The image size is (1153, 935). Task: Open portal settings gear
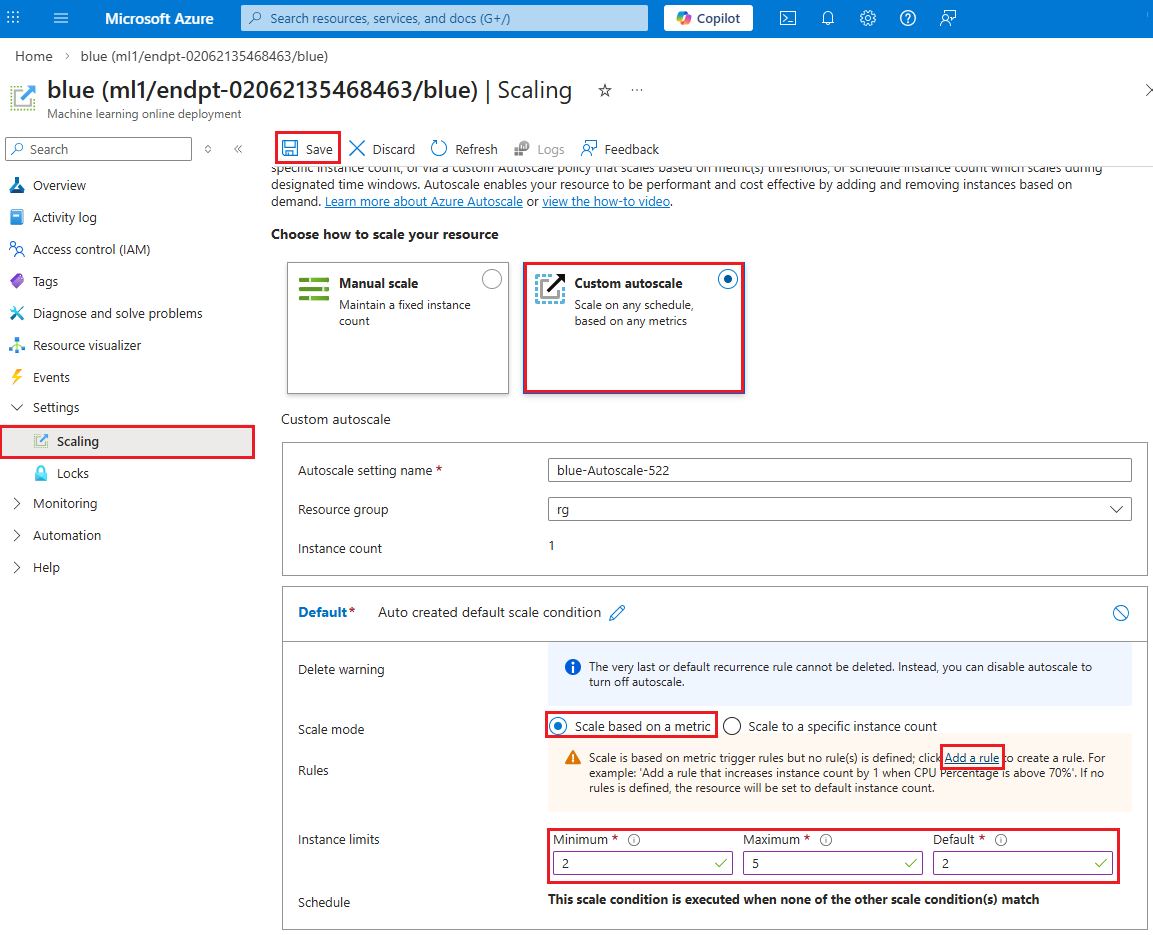point(868,18)
